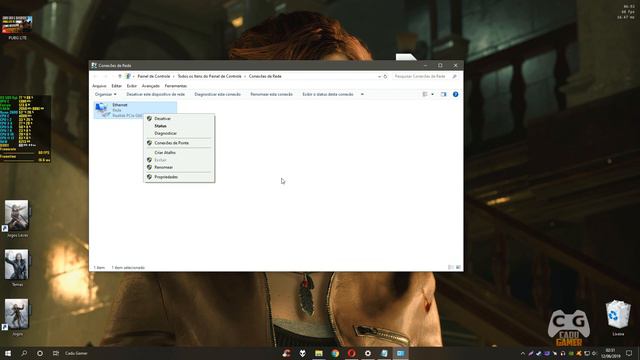640x360 pixels.
Task: Open the Exibir menu
Action: (x=132, y=86)
